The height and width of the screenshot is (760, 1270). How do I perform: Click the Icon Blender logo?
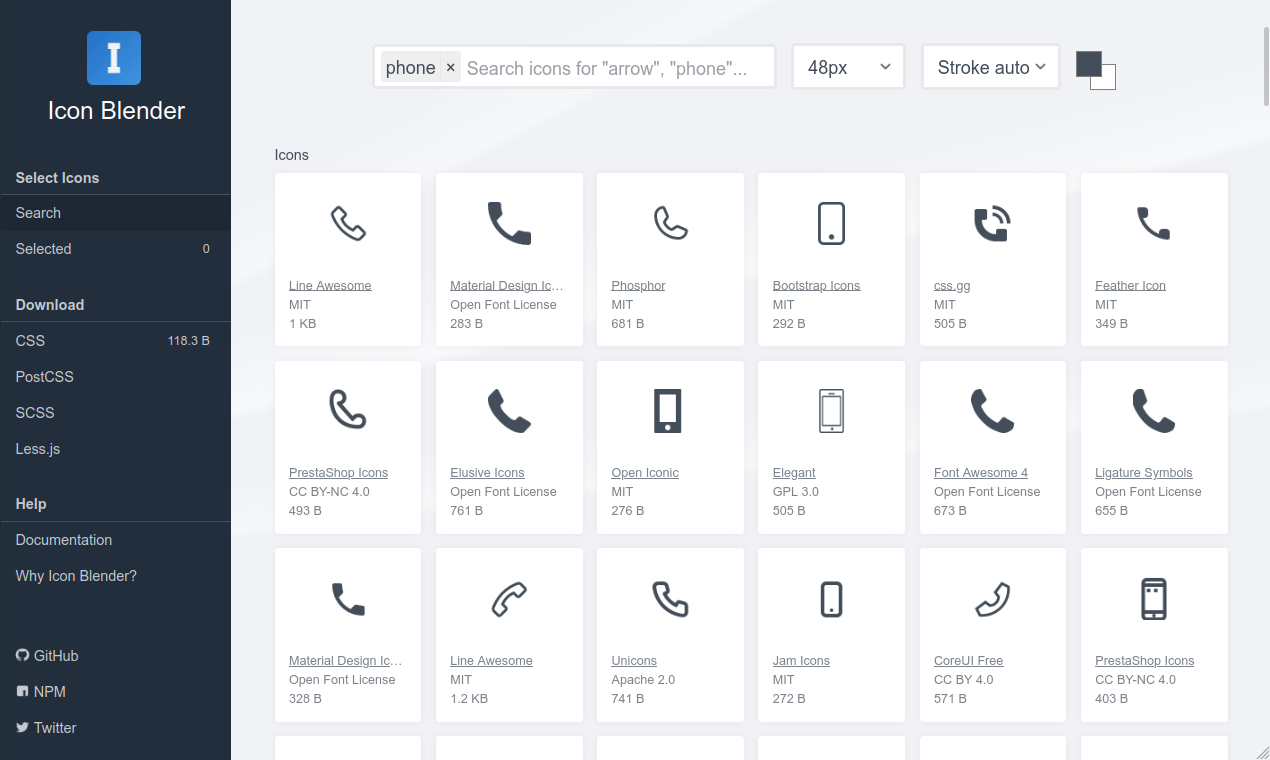[114, 58]
